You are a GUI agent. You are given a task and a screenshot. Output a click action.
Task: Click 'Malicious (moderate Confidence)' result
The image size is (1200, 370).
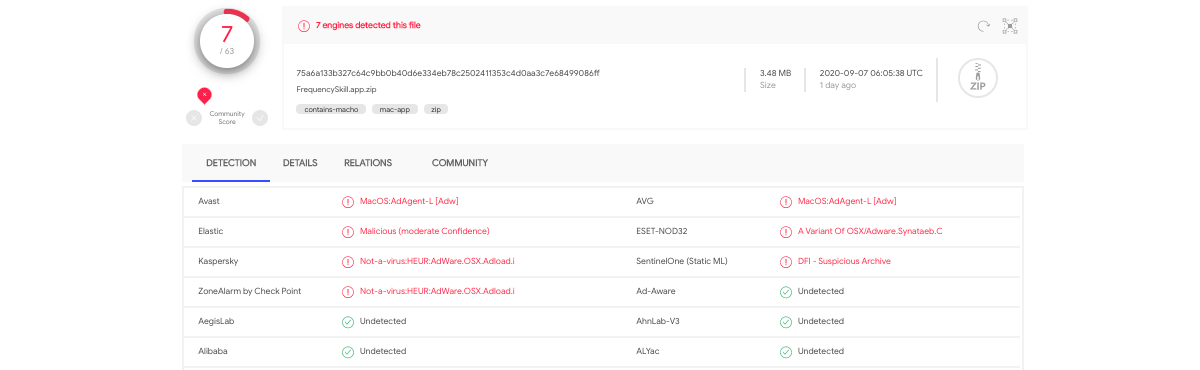click(425, 231)
